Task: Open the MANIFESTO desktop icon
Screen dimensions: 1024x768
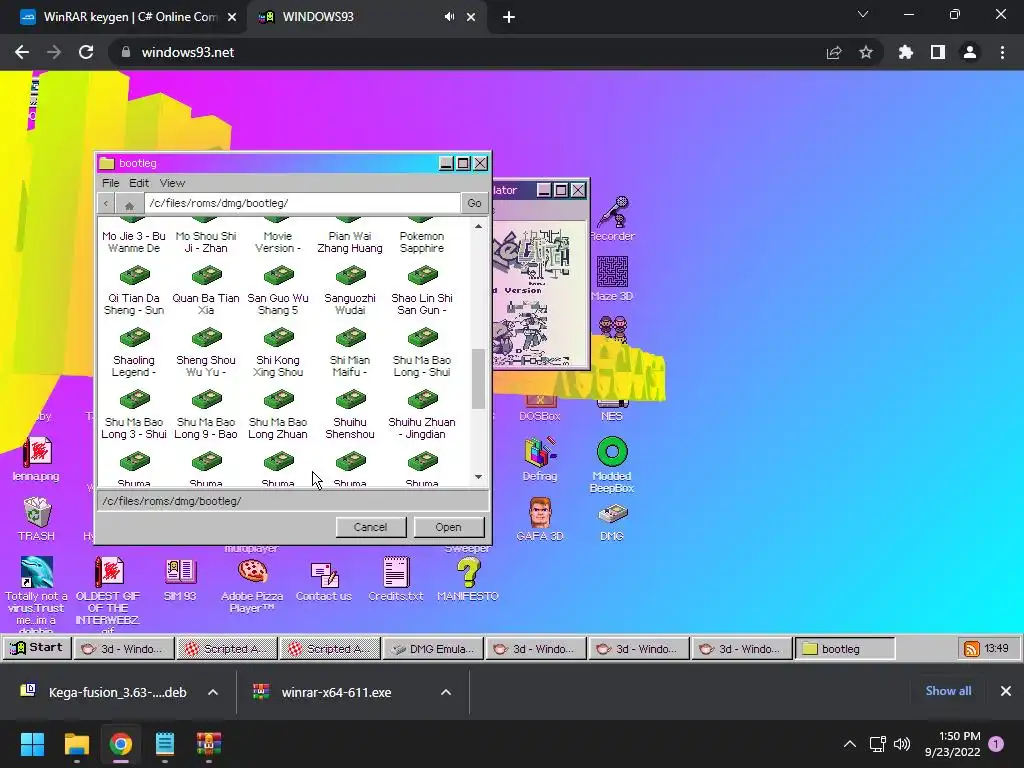Action: (468, 579)
